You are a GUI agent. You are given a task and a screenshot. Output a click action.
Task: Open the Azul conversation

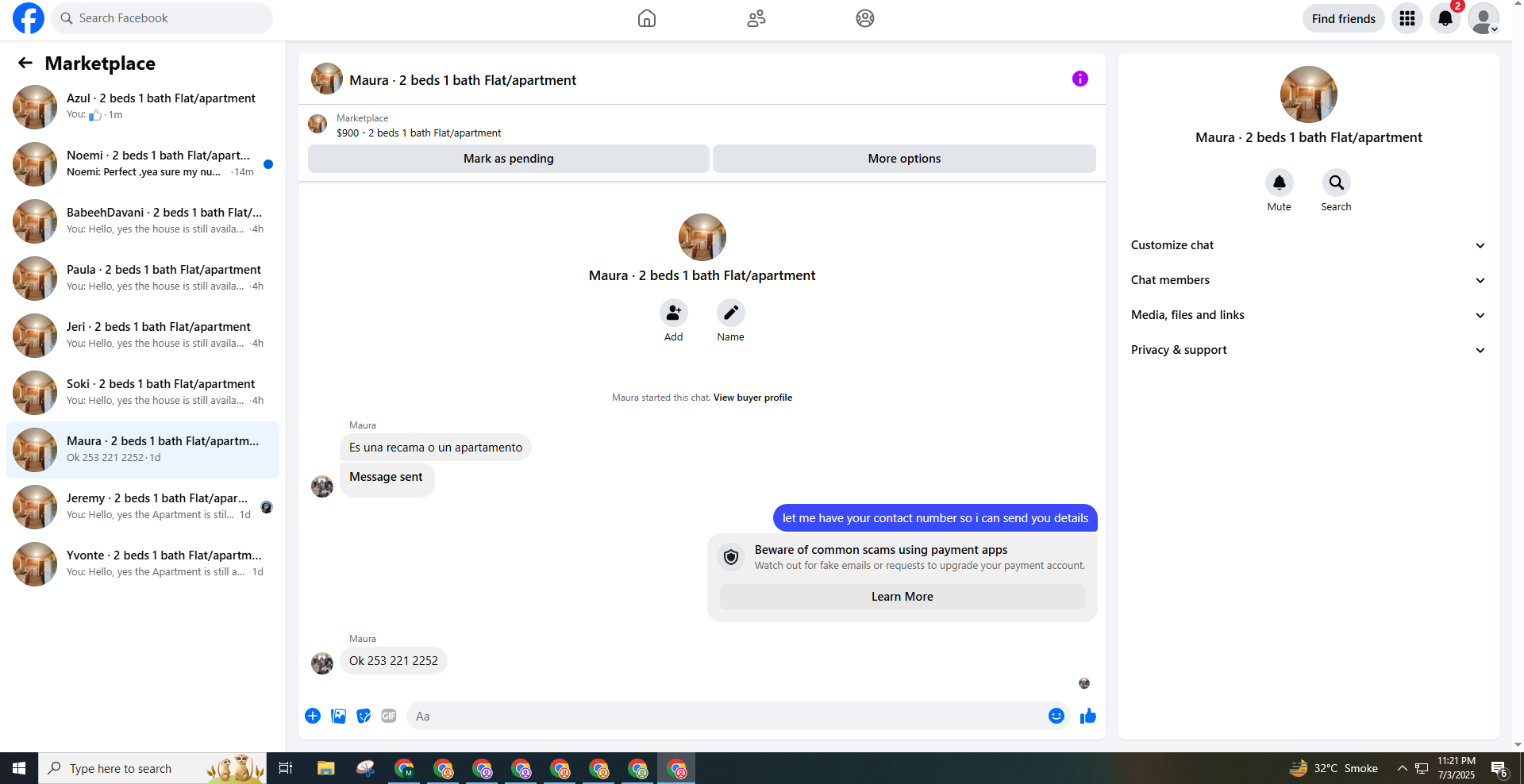pos(143,107)
